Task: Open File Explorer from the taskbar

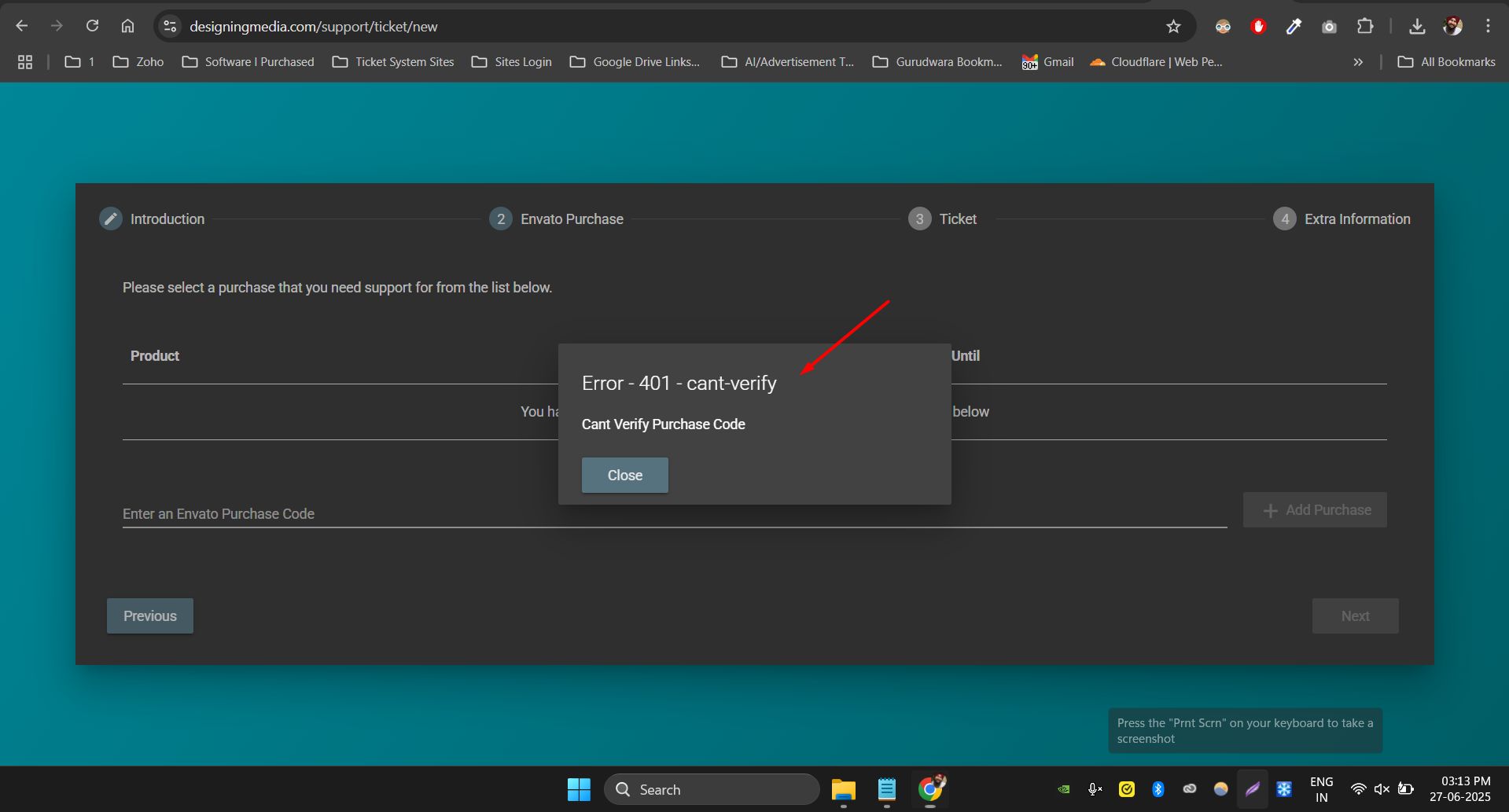Action: (x=844, y=789)
